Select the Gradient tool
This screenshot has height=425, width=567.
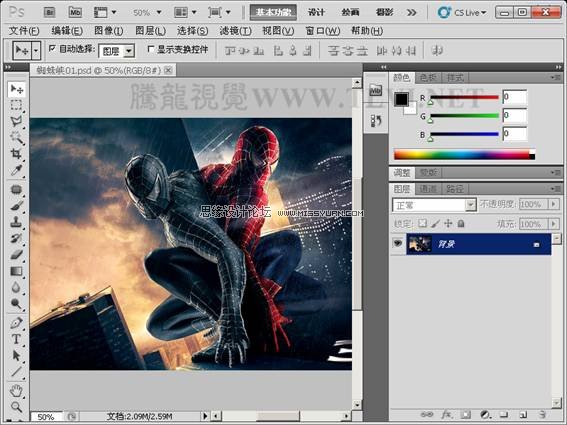[16, 271]
